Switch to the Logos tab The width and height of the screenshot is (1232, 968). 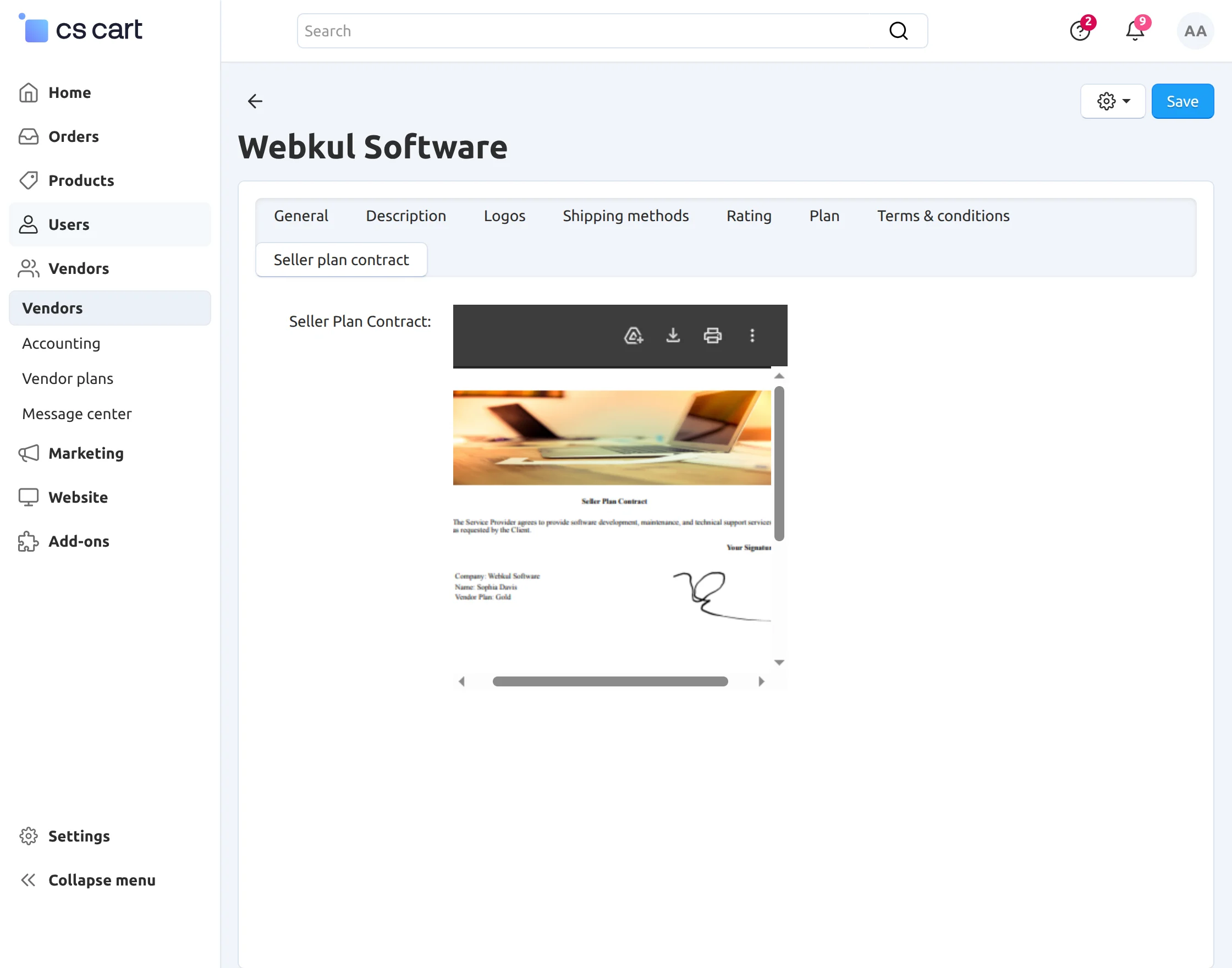pos(504,216)
